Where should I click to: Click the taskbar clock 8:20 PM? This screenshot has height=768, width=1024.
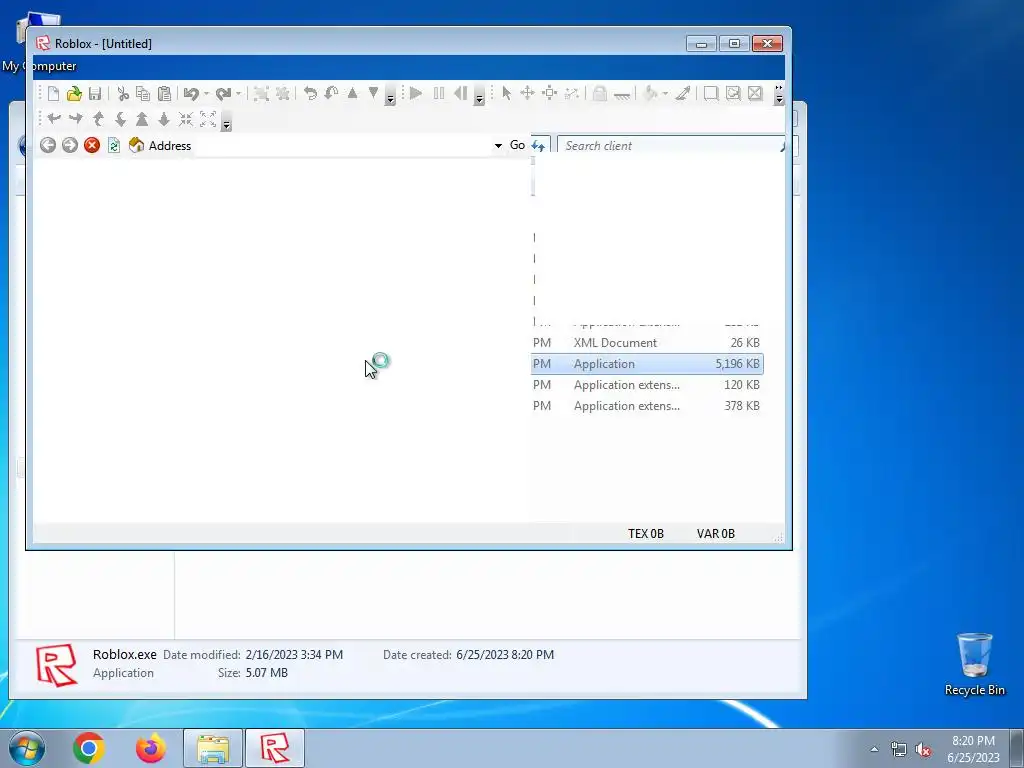tap(973, 741)
